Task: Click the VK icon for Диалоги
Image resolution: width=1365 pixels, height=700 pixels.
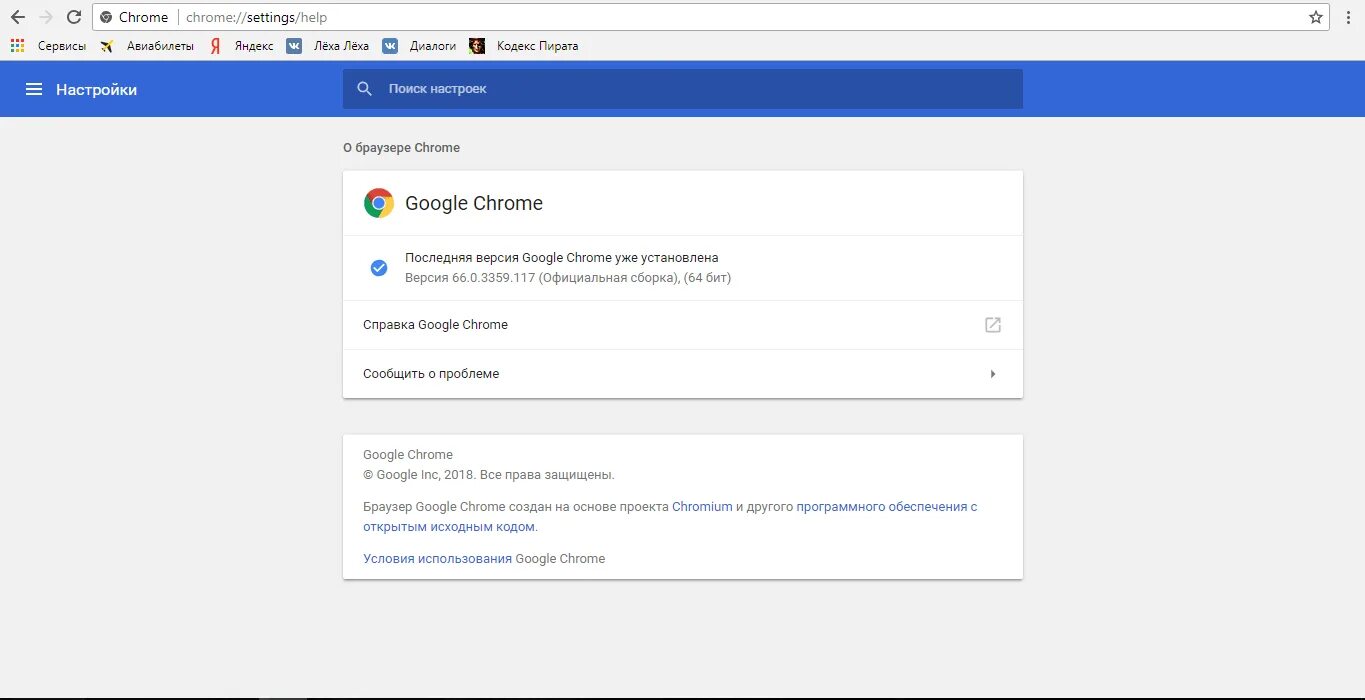Action: [390, 46]
